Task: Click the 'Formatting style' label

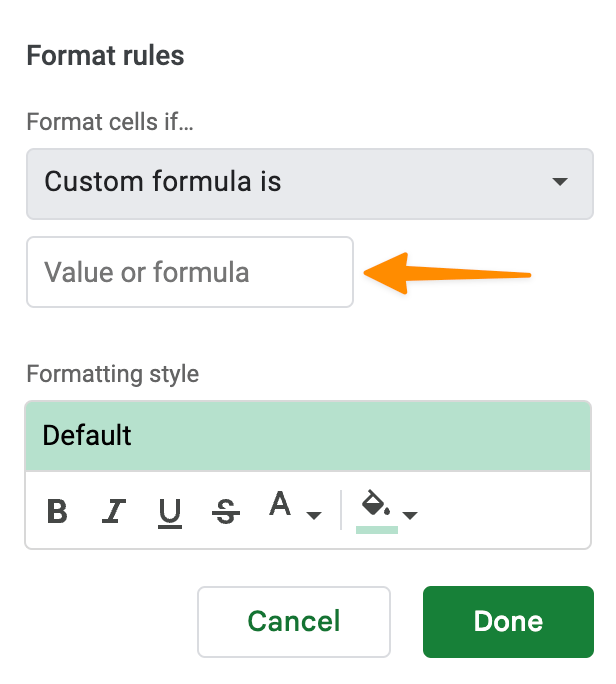Action: pos(113,374)
